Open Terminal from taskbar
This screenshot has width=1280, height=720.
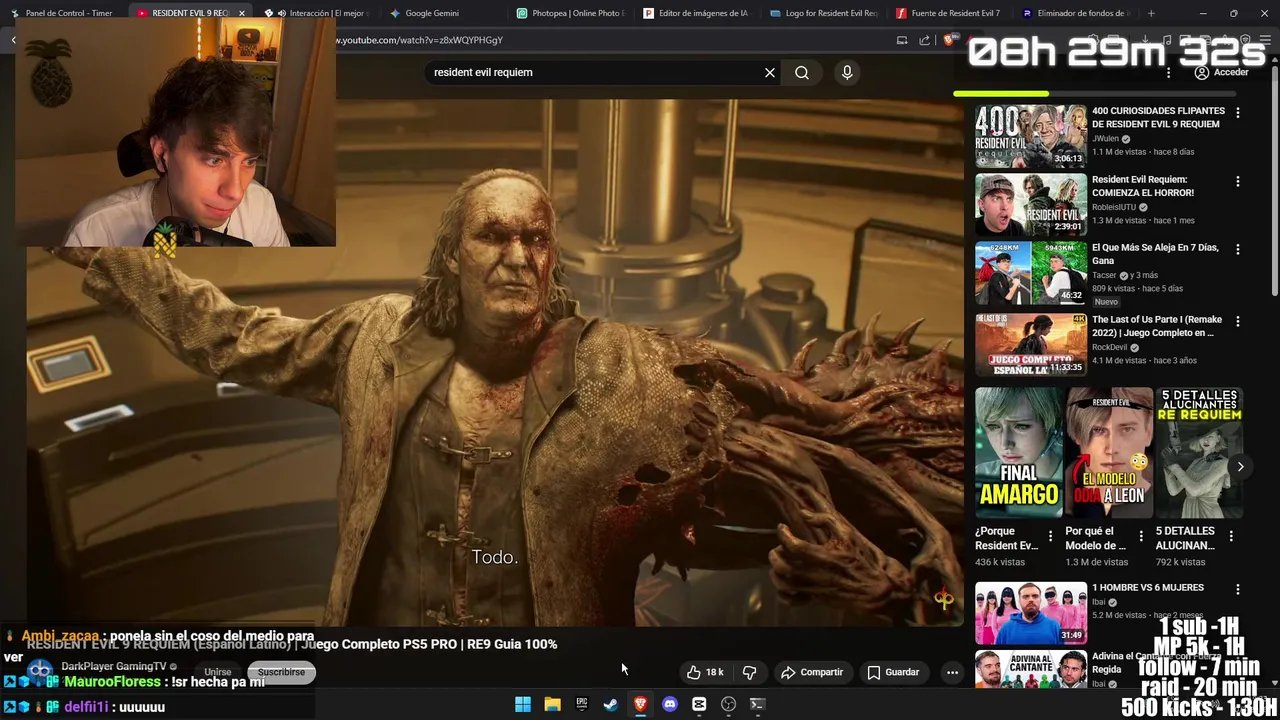click(758, 704)
